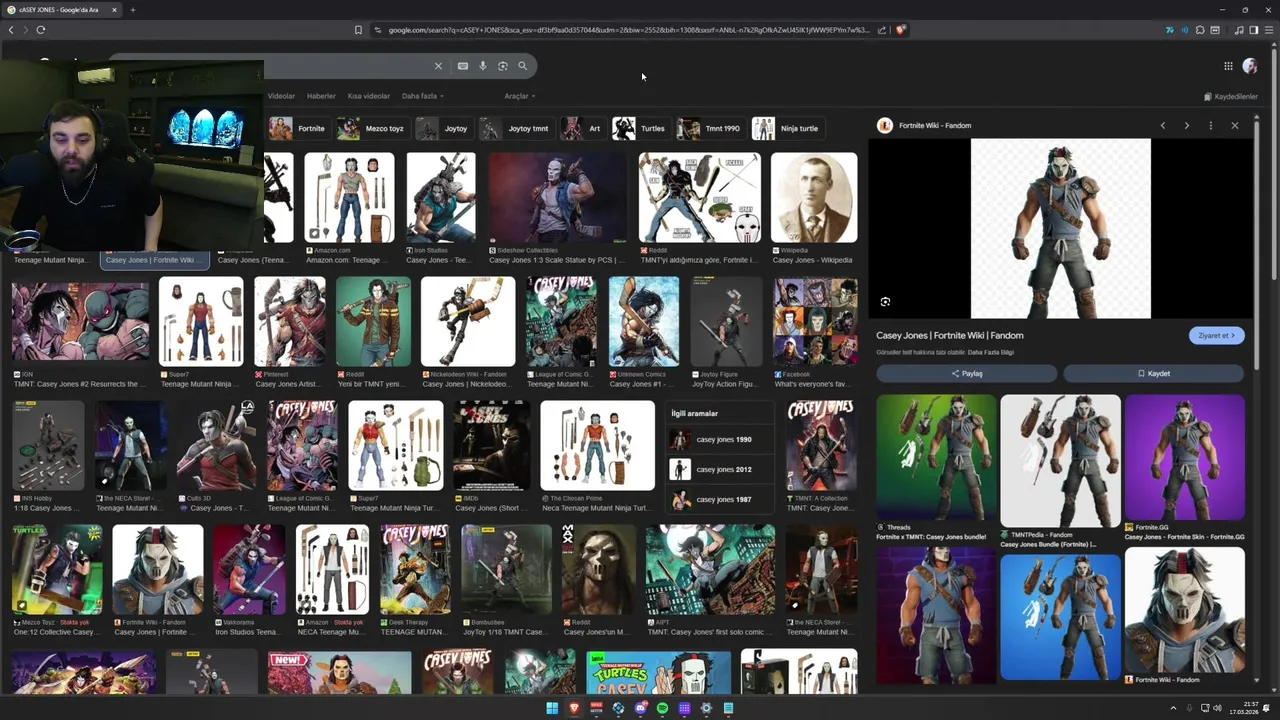Switch to the Haberler tab
The width and height of the screenshot is (1280, 720).
click(x=321, y=96)
